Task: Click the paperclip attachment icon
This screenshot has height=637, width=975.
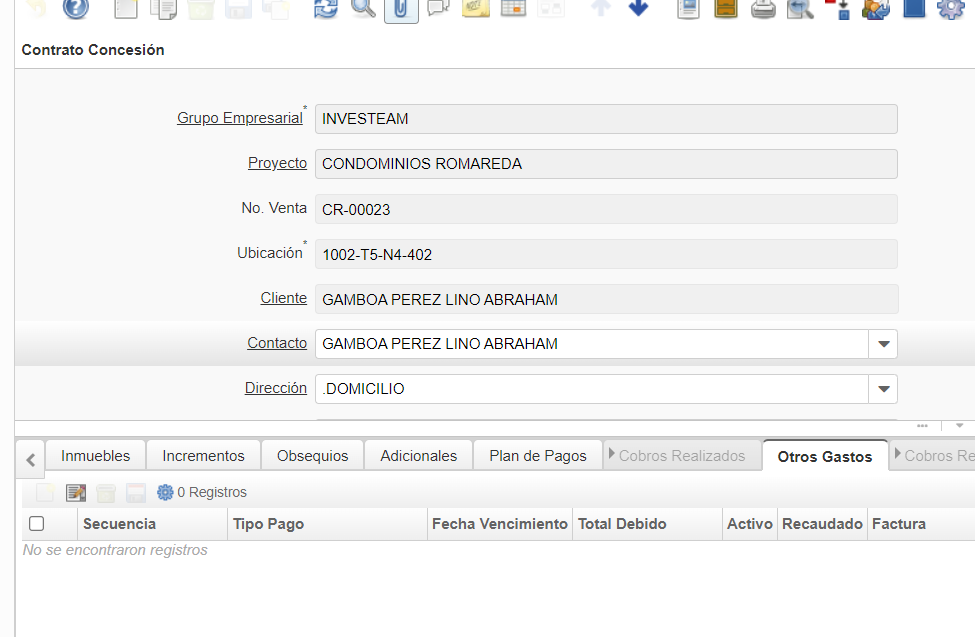Action: tap(401, 9)
